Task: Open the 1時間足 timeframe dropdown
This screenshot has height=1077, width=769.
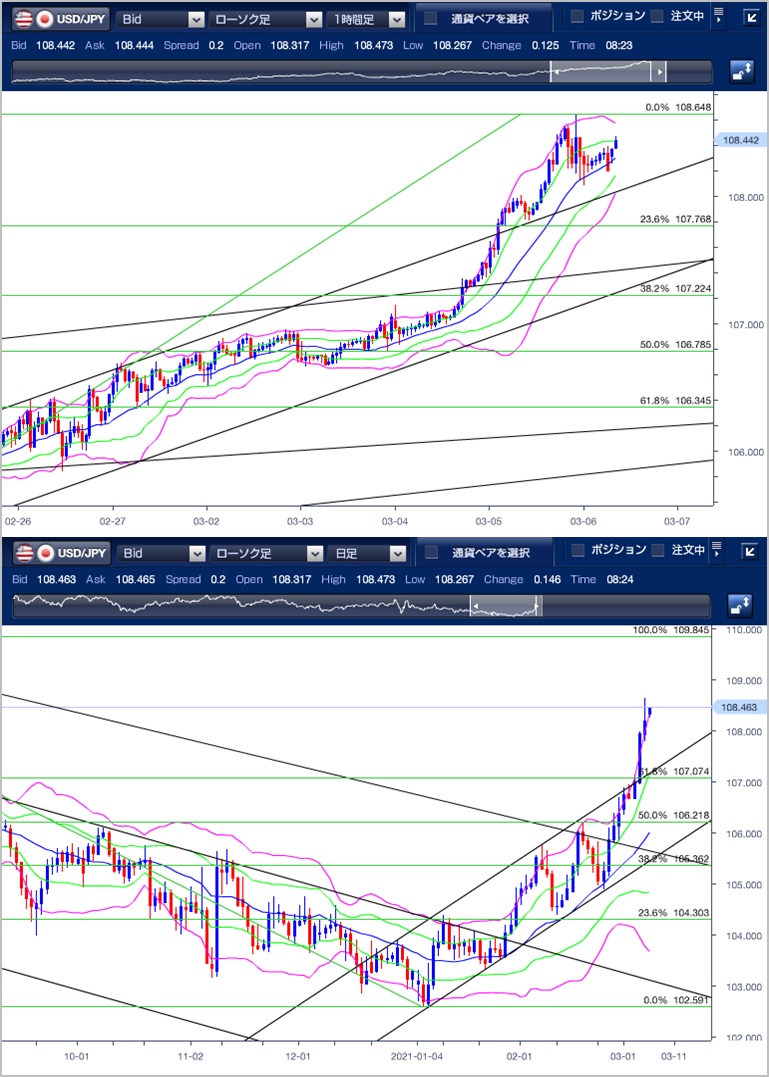Action: coord(368,19)
